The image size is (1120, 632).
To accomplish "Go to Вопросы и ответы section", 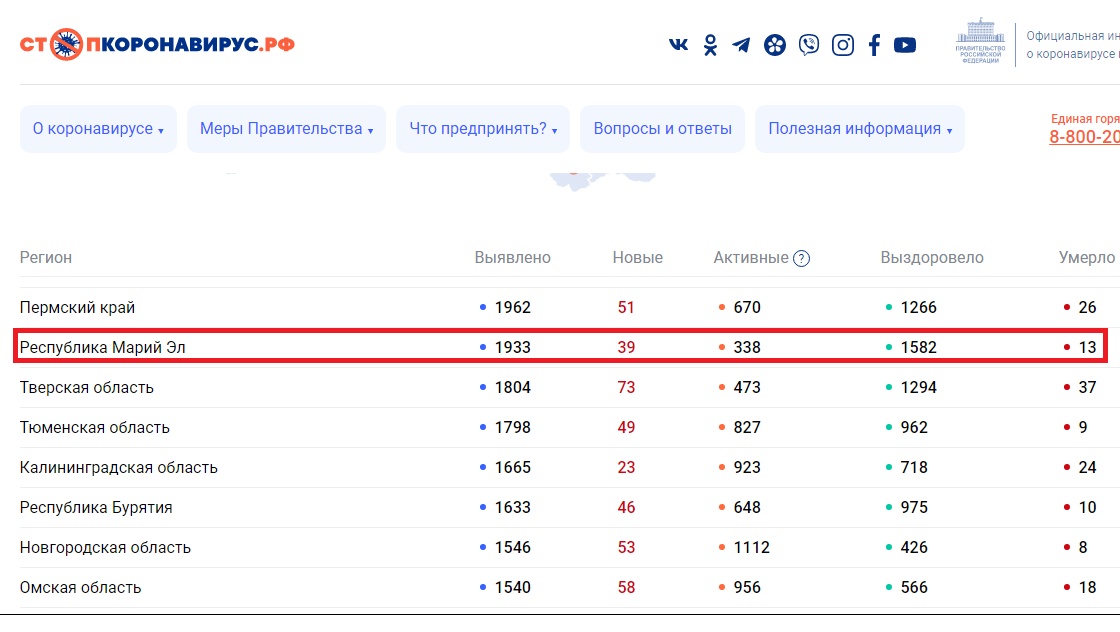I will click(662, 129).
